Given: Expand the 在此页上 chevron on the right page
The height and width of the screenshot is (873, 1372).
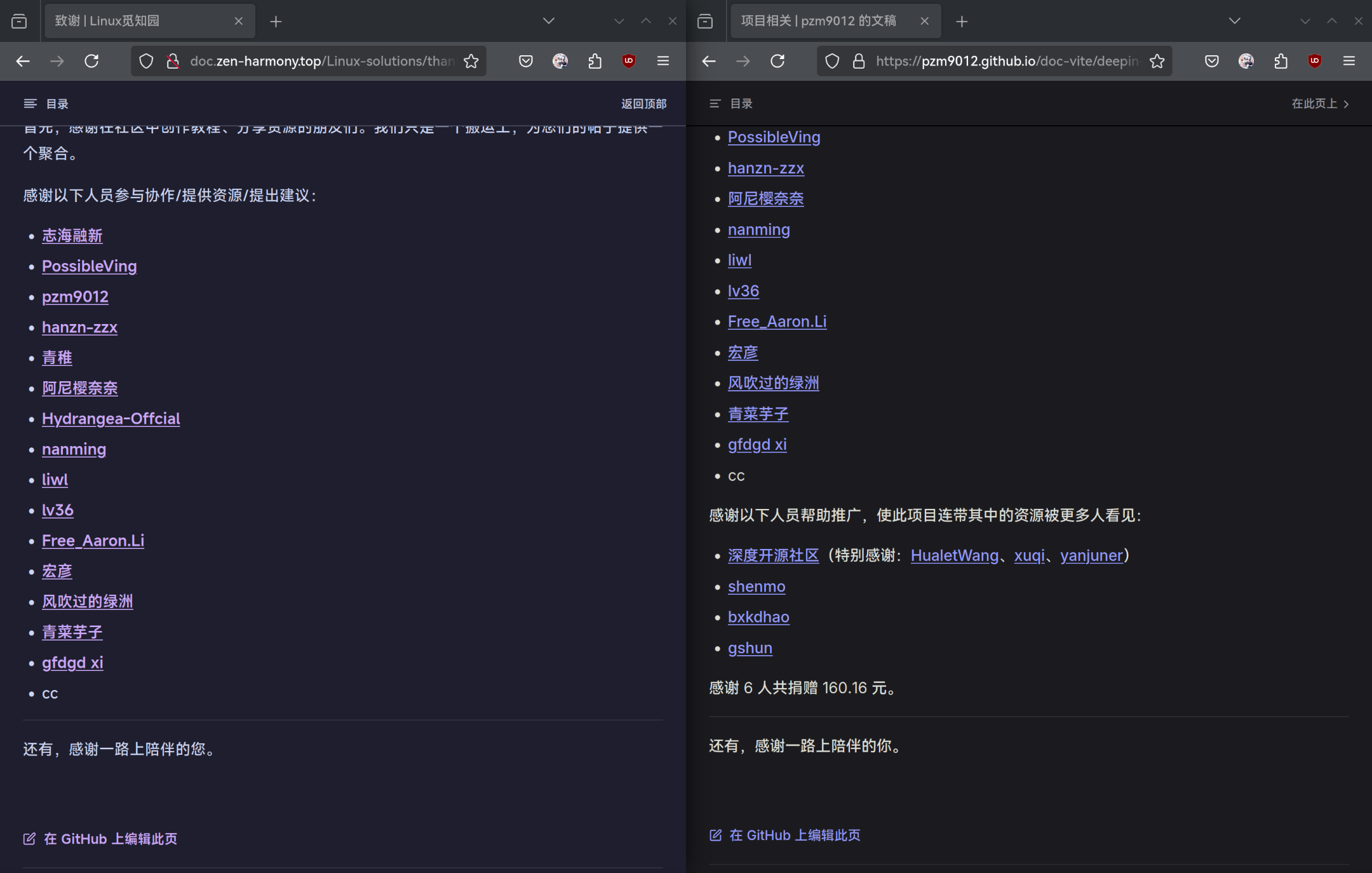Looking at the screenshot, I should coord(1346,104).
